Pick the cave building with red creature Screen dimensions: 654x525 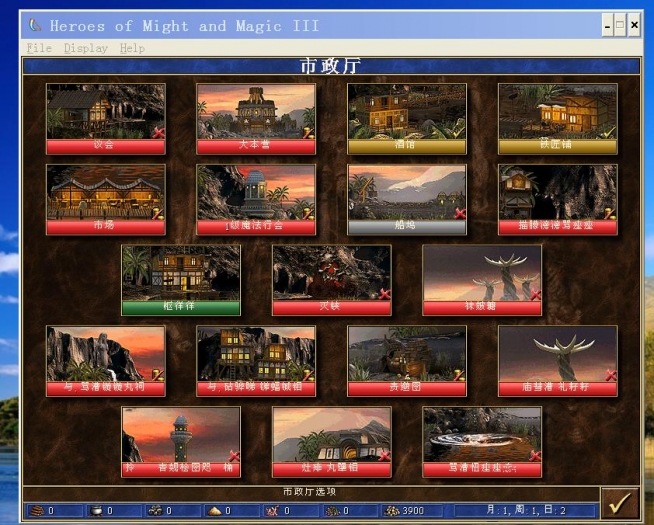[x=332, y=280]
